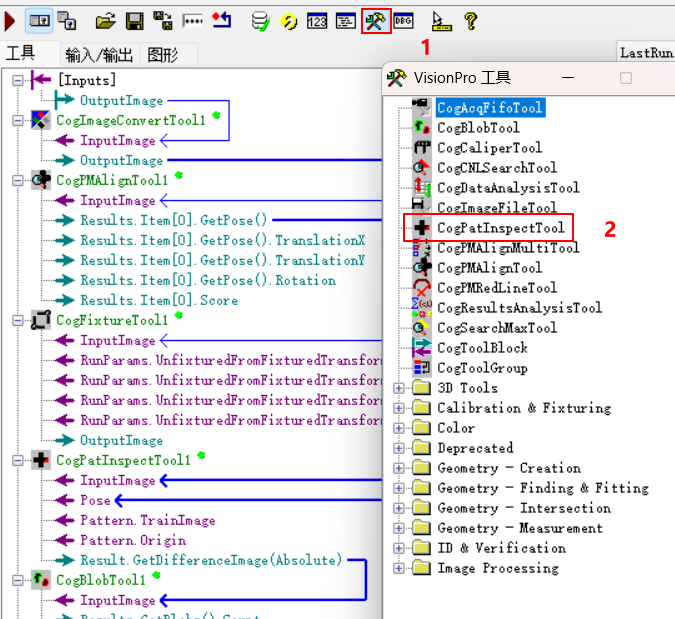This screenshot has height=619, width=675.
Task: Expand the Geometry - Measurement folder
Action: click(x=399, y=528)
